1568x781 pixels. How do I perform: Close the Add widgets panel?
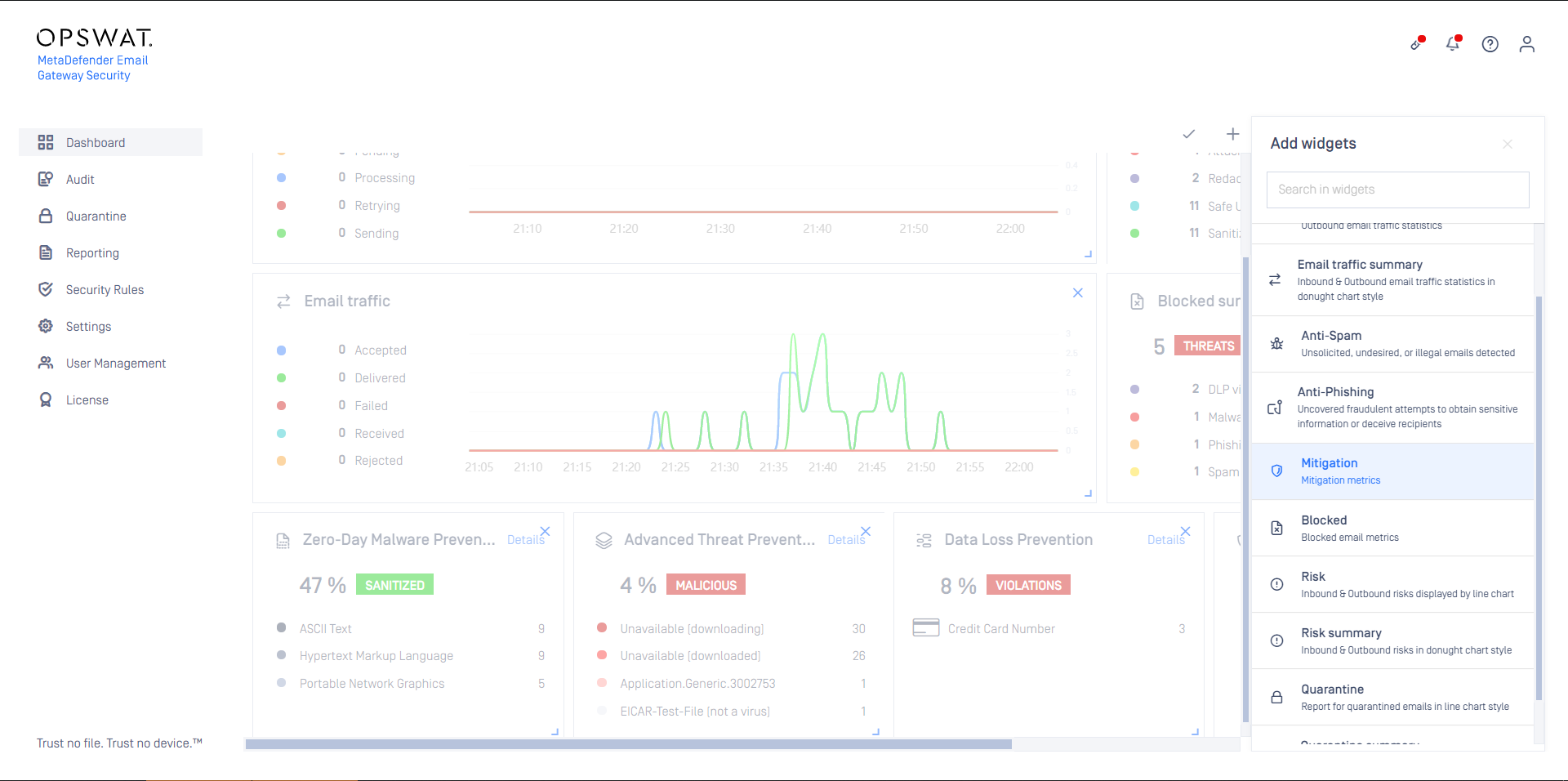(1508, 144)
